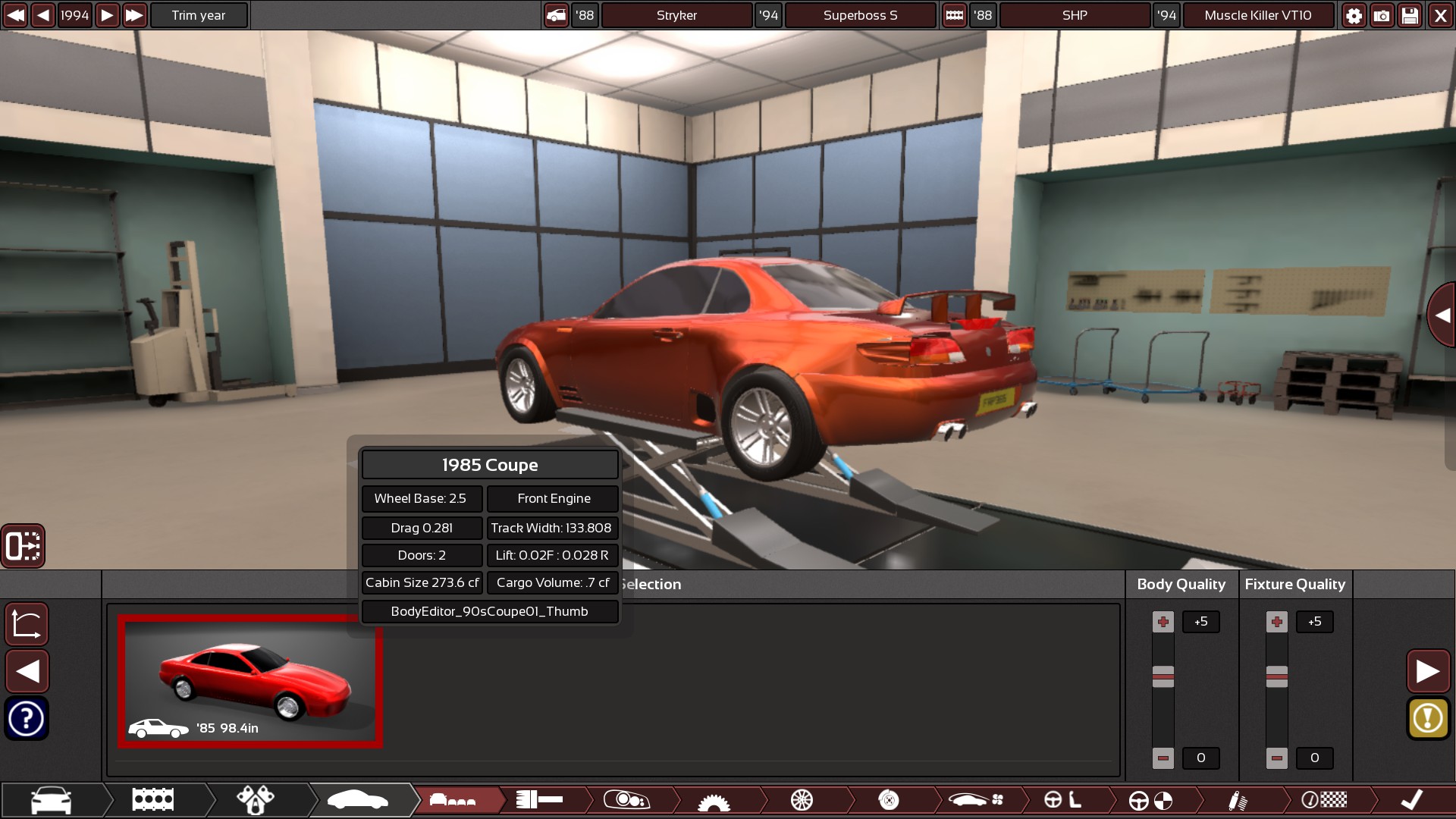Click the yellow warnings exclamation icon
This screenshot has width=1456, height=819.
tap(1428, 717)
